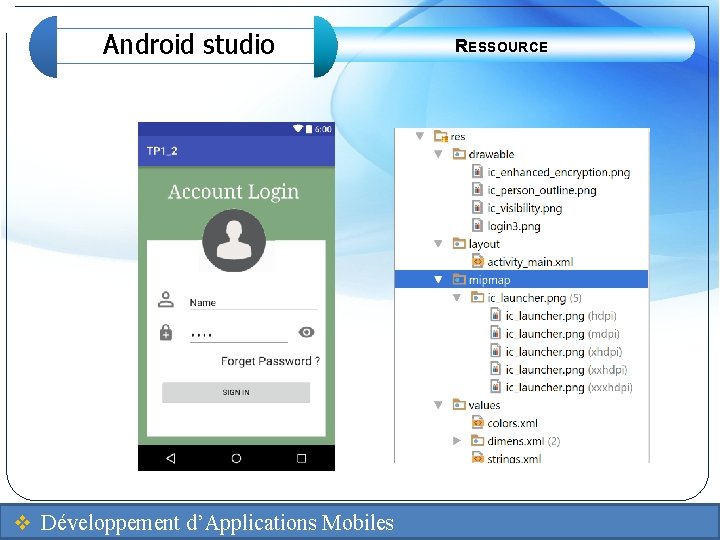Collapse the ic_launcher.png (5) group arrow
The height and width of the screenshot is (540, 720).
point(457,298)
